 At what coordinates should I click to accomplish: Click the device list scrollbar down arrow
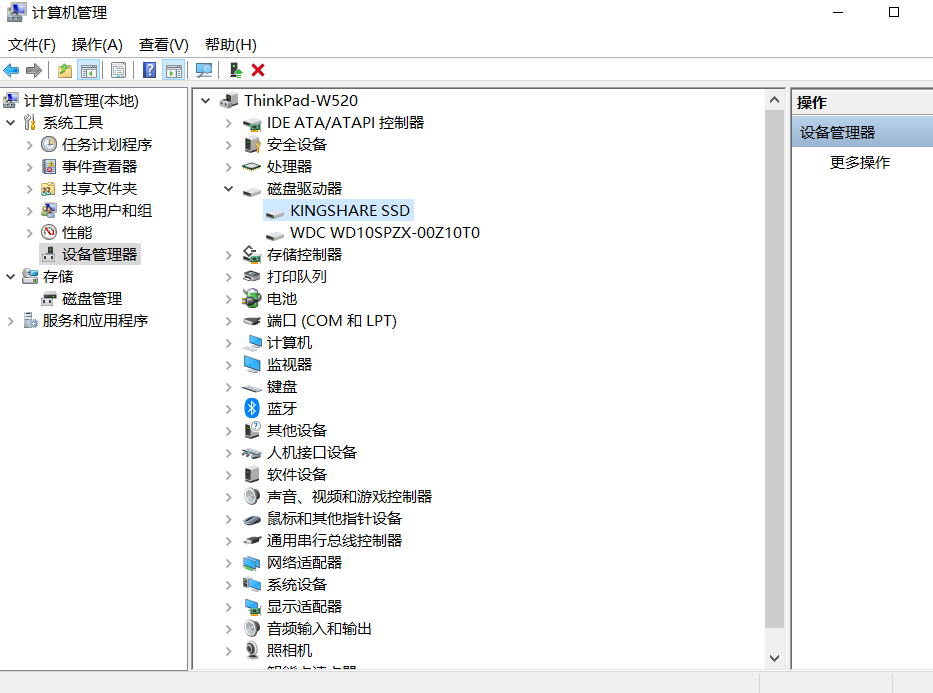pyautogui.click(x=774, y=657)
